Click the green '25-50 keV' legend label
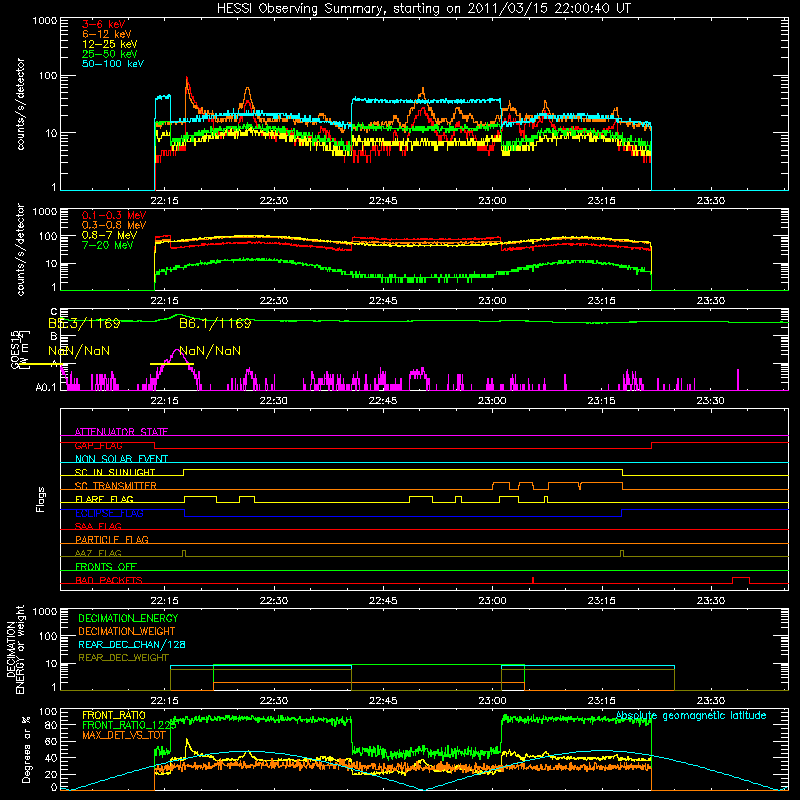 coord(110,54)
